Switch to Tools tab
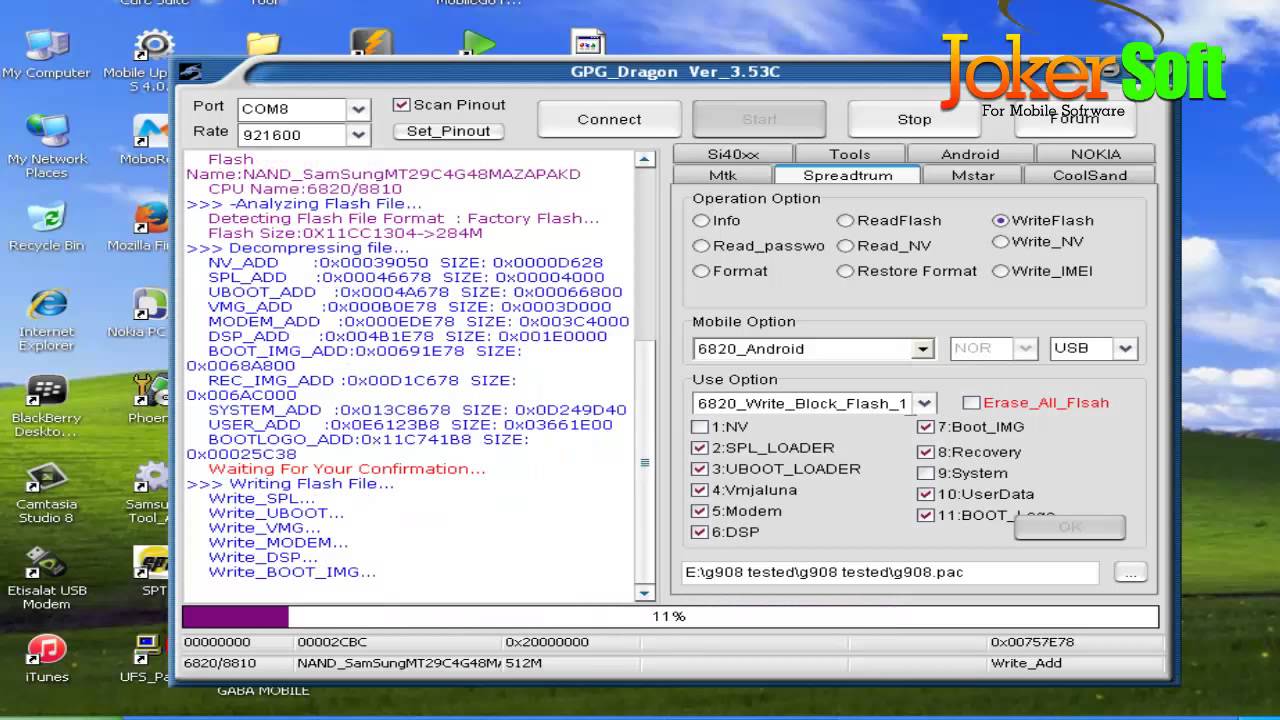The image size is (1280, 720). (849, 154)
